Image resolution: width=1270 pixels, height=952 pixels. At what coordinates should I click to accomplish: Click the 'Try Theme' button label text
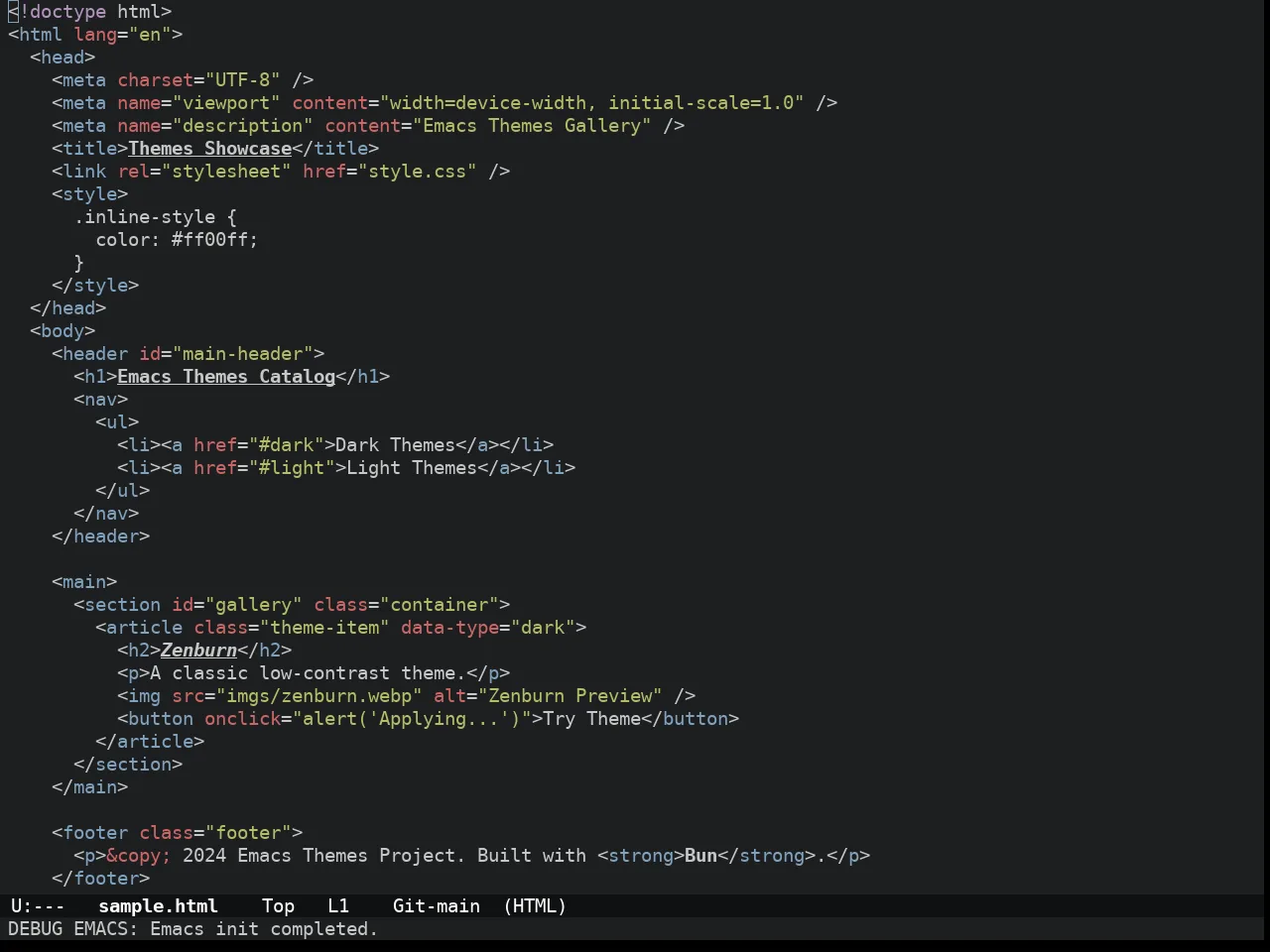592,718
